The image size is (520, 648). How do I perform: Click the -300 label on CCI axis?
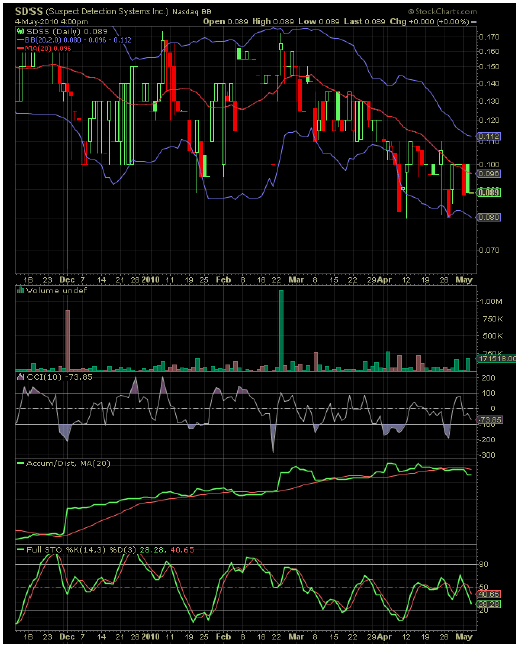487,455
